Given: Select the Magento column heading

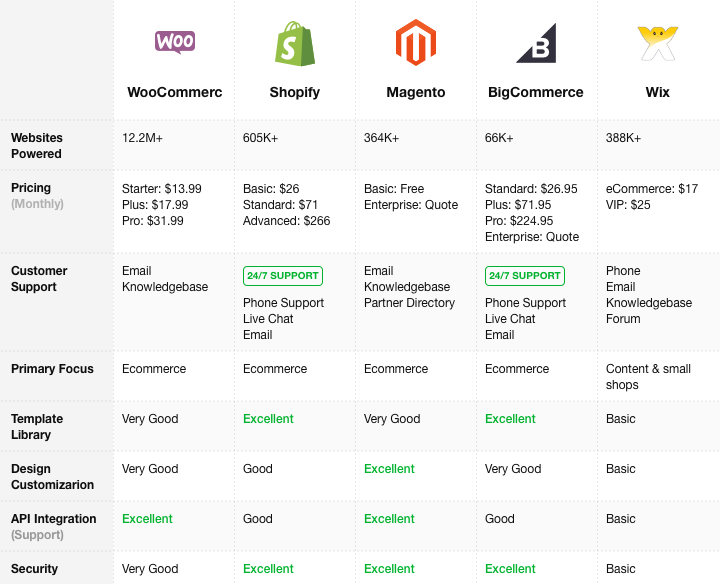Looking at the screenshot, I should (416, 92).
